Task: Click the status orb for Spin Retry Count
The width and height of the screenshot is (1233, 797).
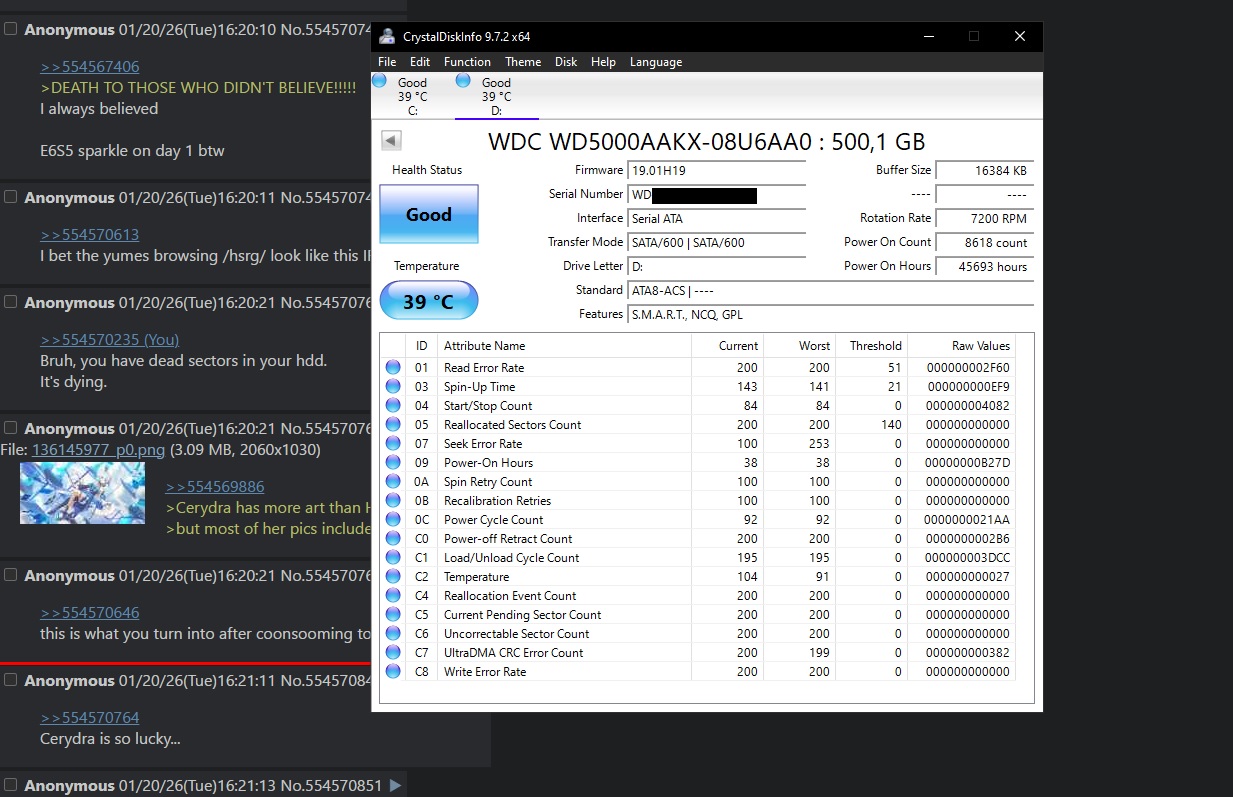Action: tap(393, 482)
